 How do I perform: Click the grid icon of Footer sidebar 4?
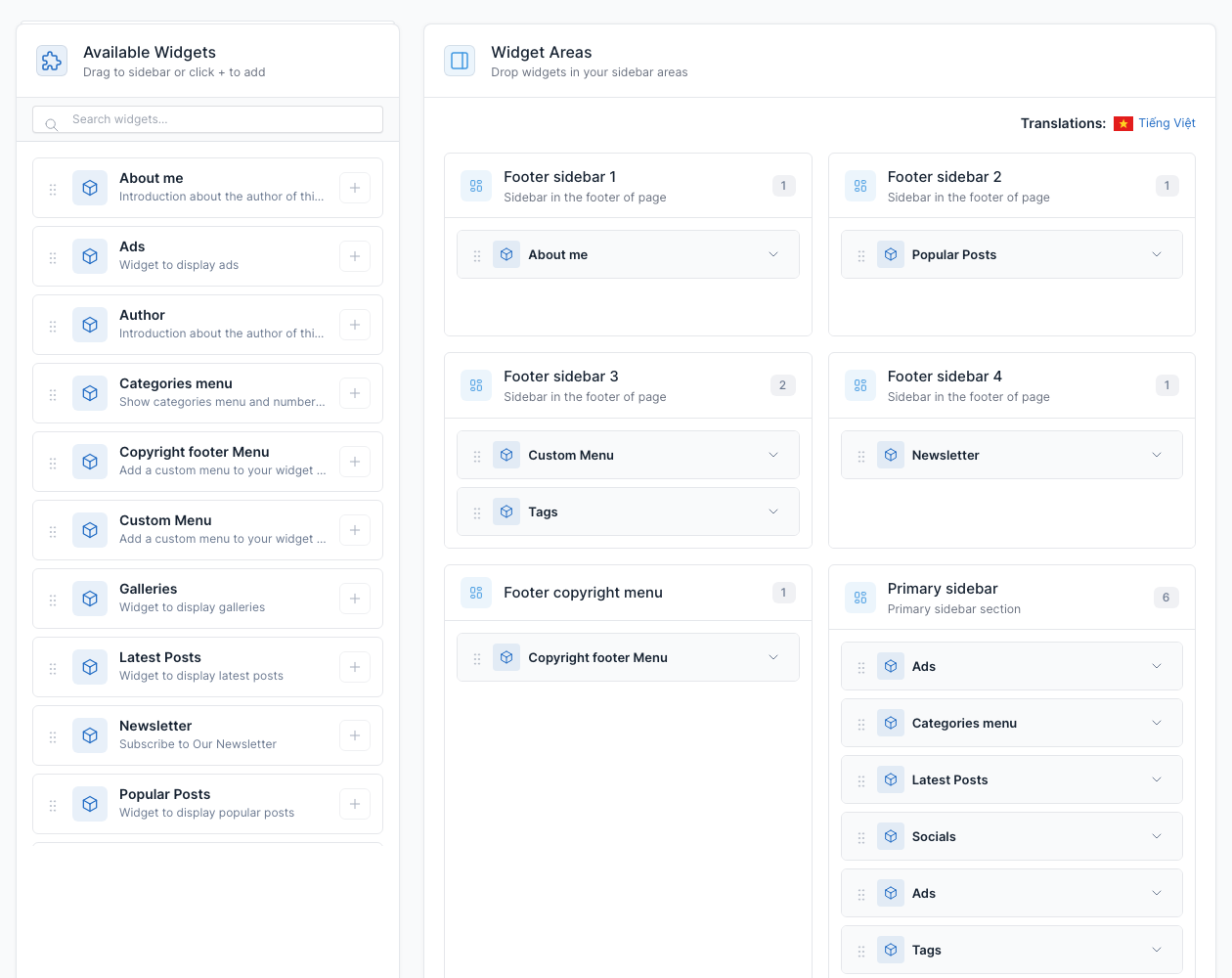pos(860,385)
